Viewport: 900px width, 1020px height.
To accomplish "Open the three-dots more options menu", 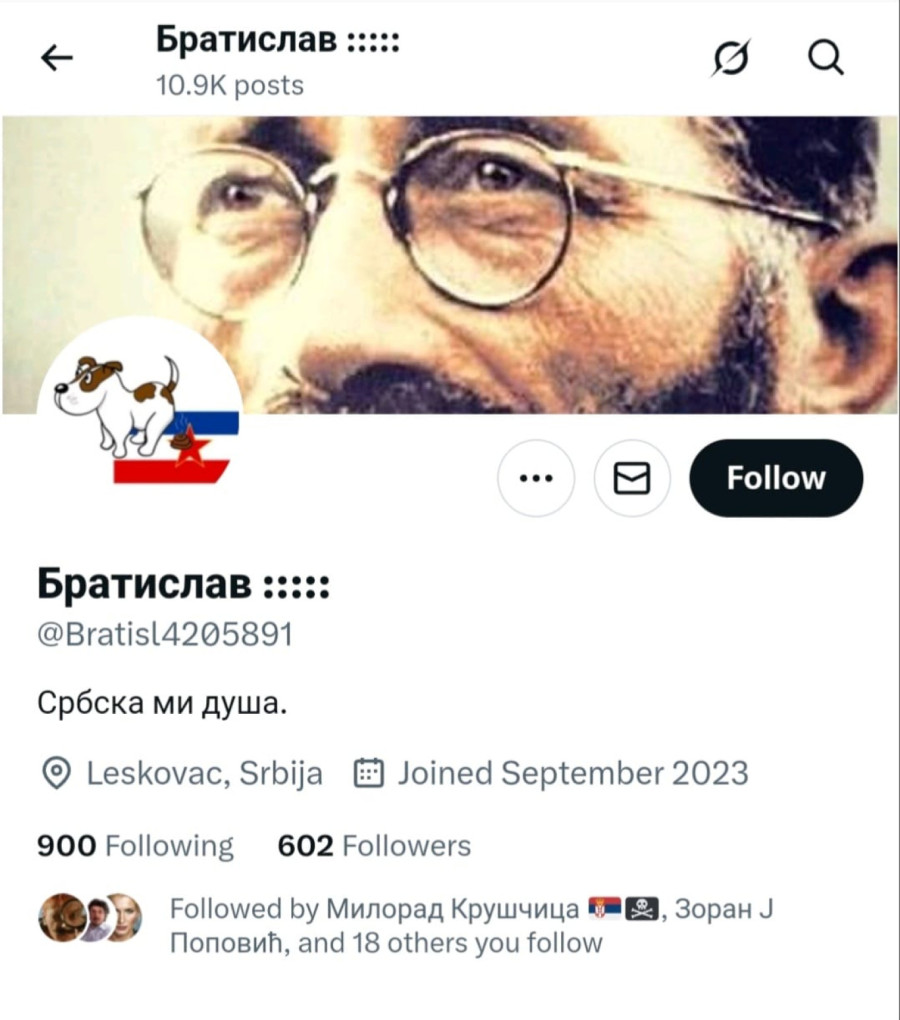I will pyautogui.click(x=536, y=478).
